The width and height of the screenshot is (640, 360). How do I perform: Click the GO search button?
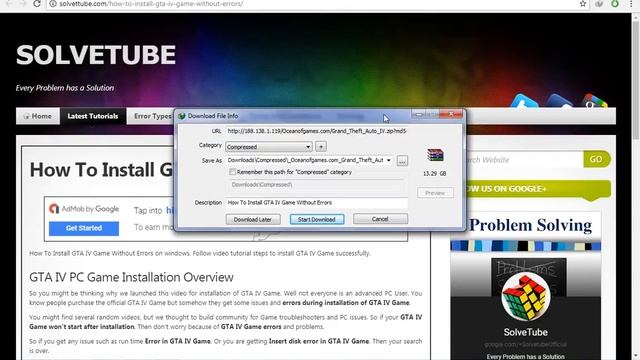tap(596, 159)
